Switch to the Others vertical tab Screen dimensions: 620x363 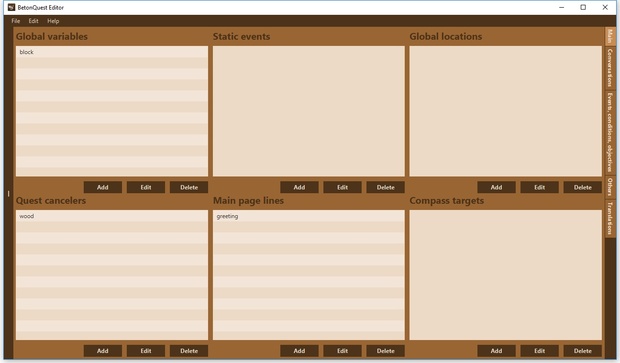tap(610, 187)
